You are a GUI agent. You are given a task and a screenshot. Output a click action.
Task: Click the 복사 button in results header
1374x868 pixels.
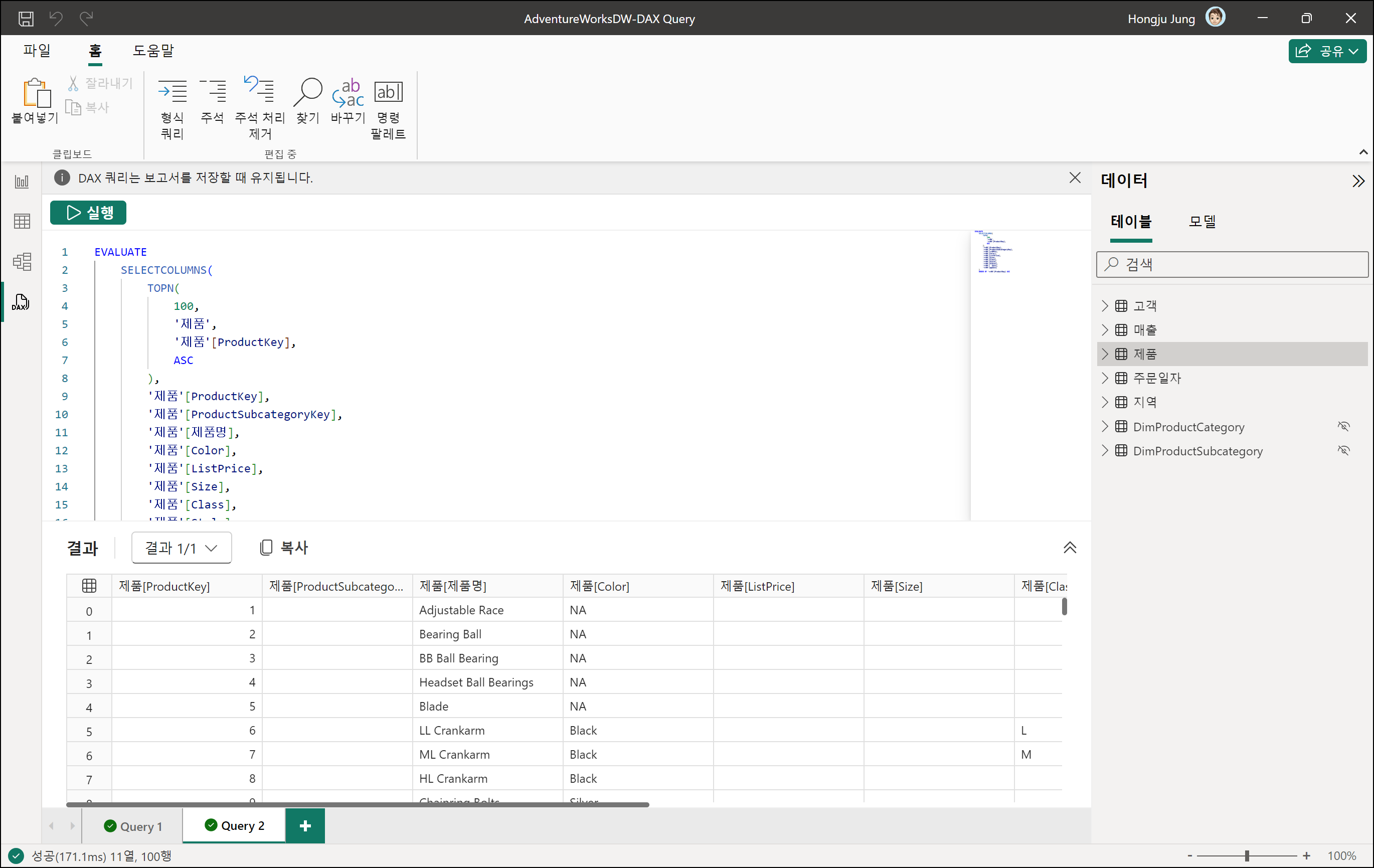coord(284,547)
